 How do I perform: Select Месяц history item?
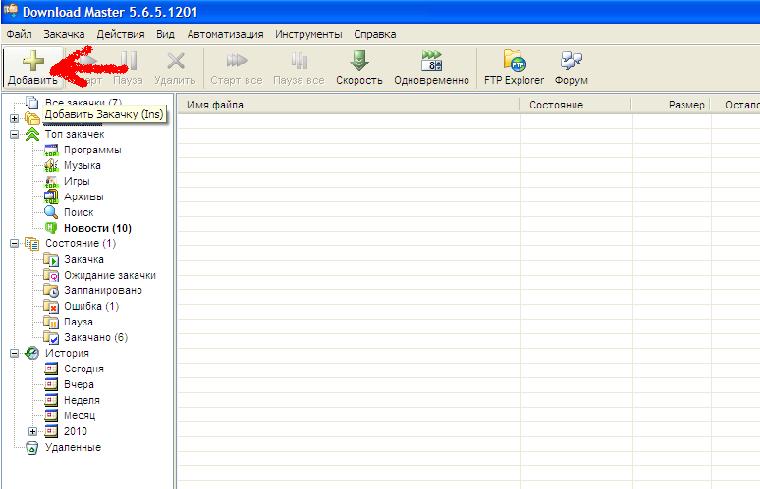[x=80, y=416]
